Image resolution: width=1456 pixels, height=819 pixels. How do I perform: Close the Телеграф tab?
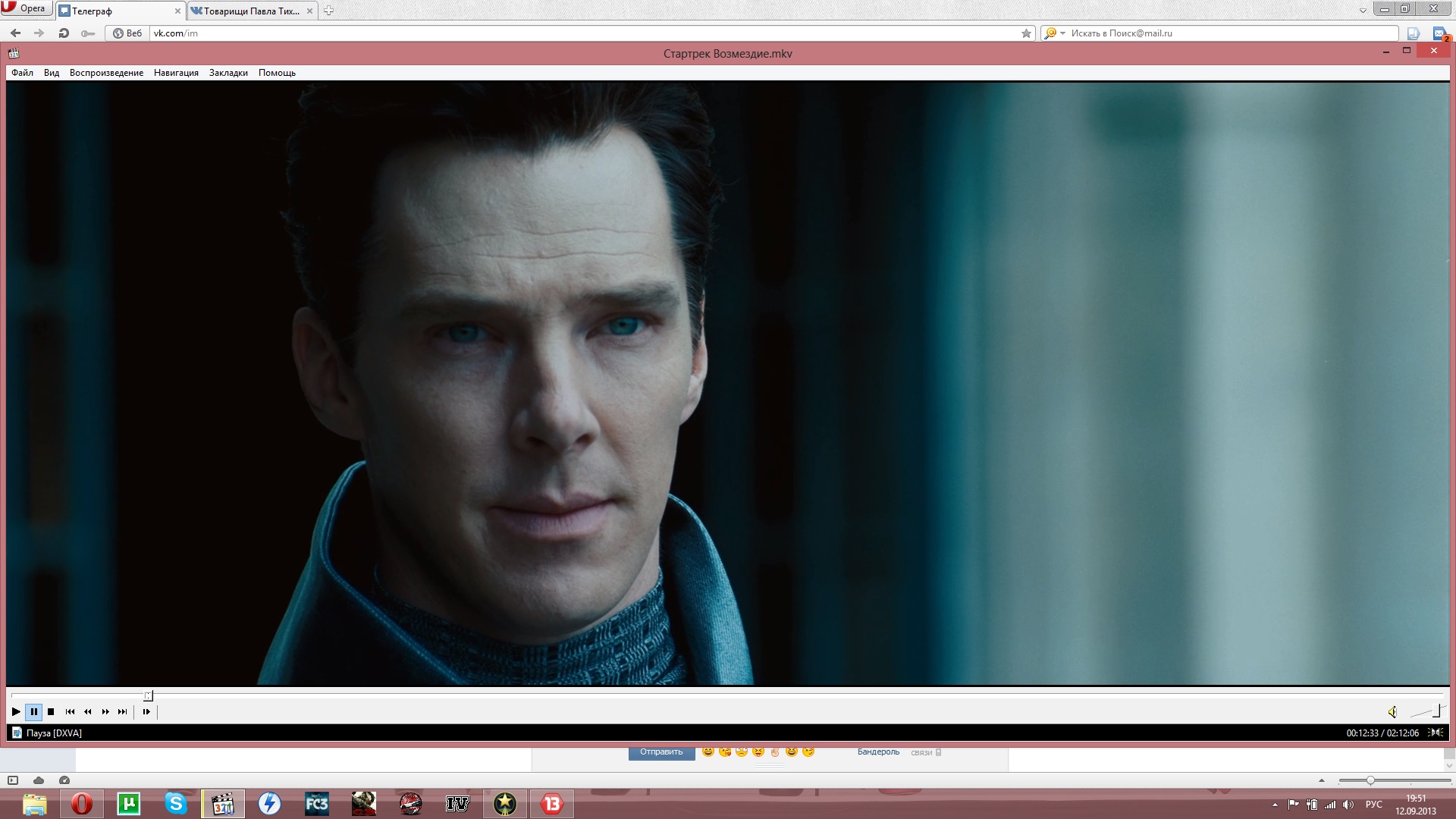(177, 11)
